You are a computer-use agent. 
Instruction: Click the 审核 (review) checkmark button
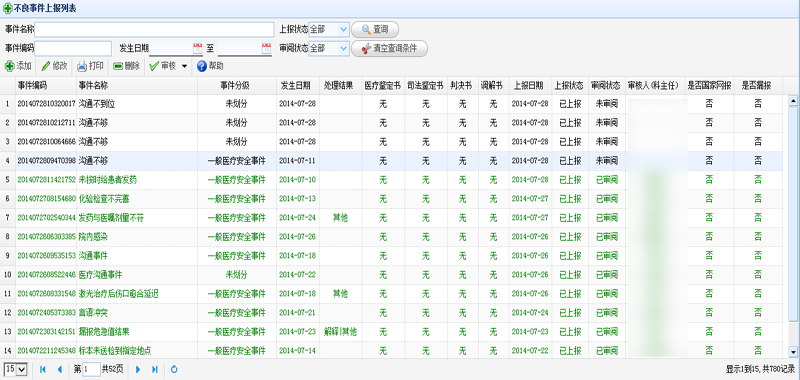pos(163,66)
